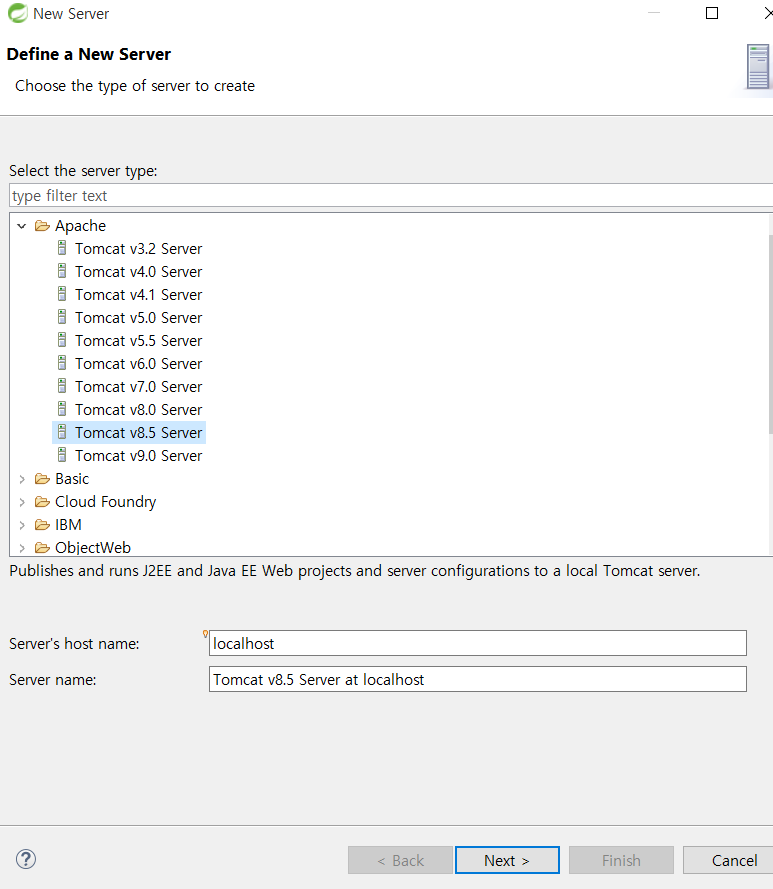Click the Tomcat v5.5 server icon

(62, 340)
